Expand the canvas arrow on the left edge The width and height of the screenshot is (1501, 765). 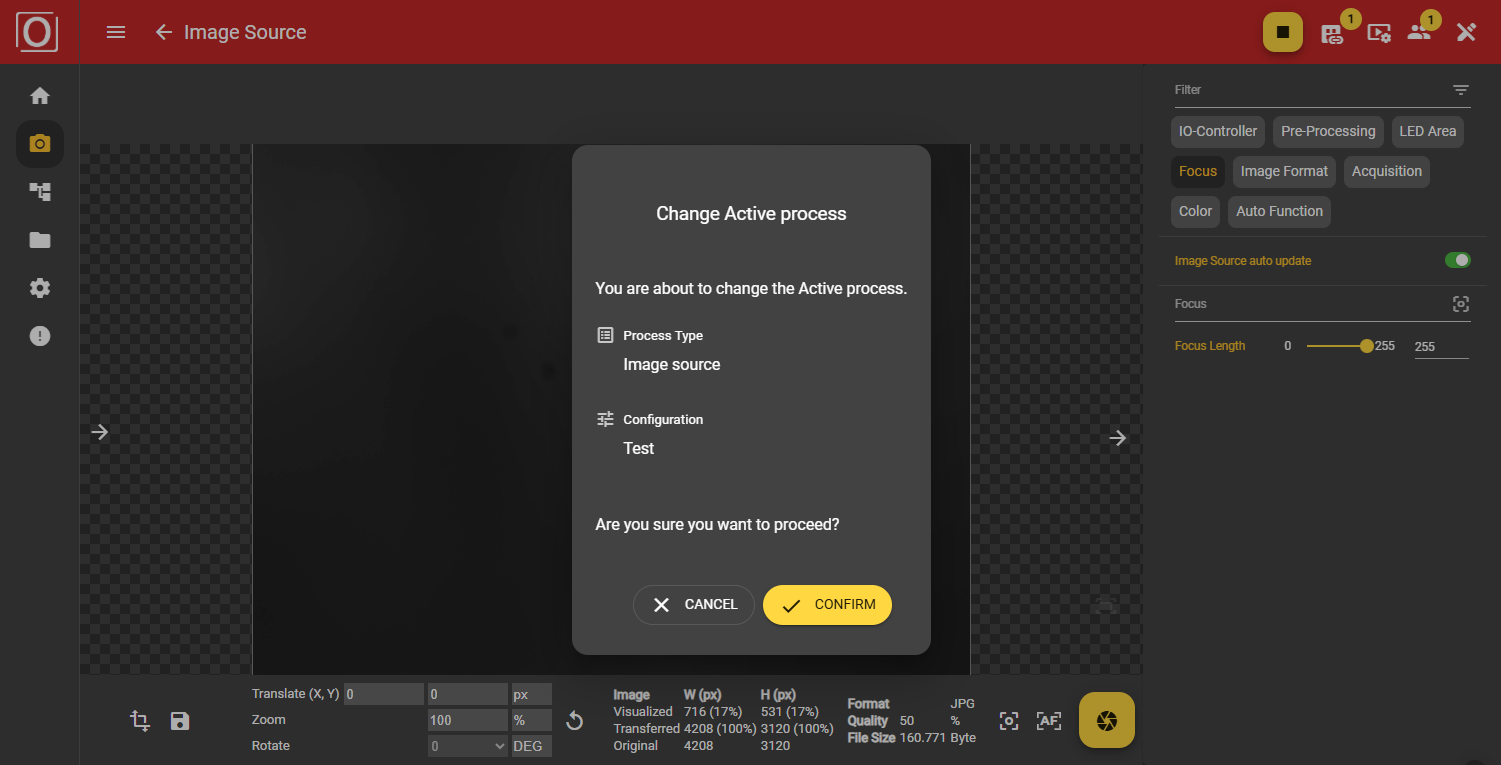pos(98,431)
